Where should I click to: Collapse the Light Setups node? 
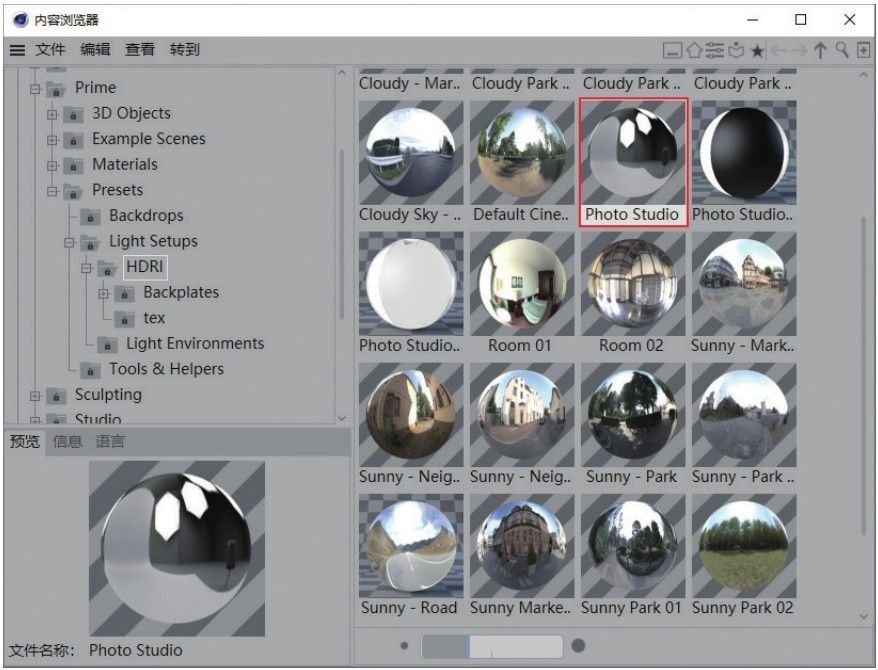[69, 242]
